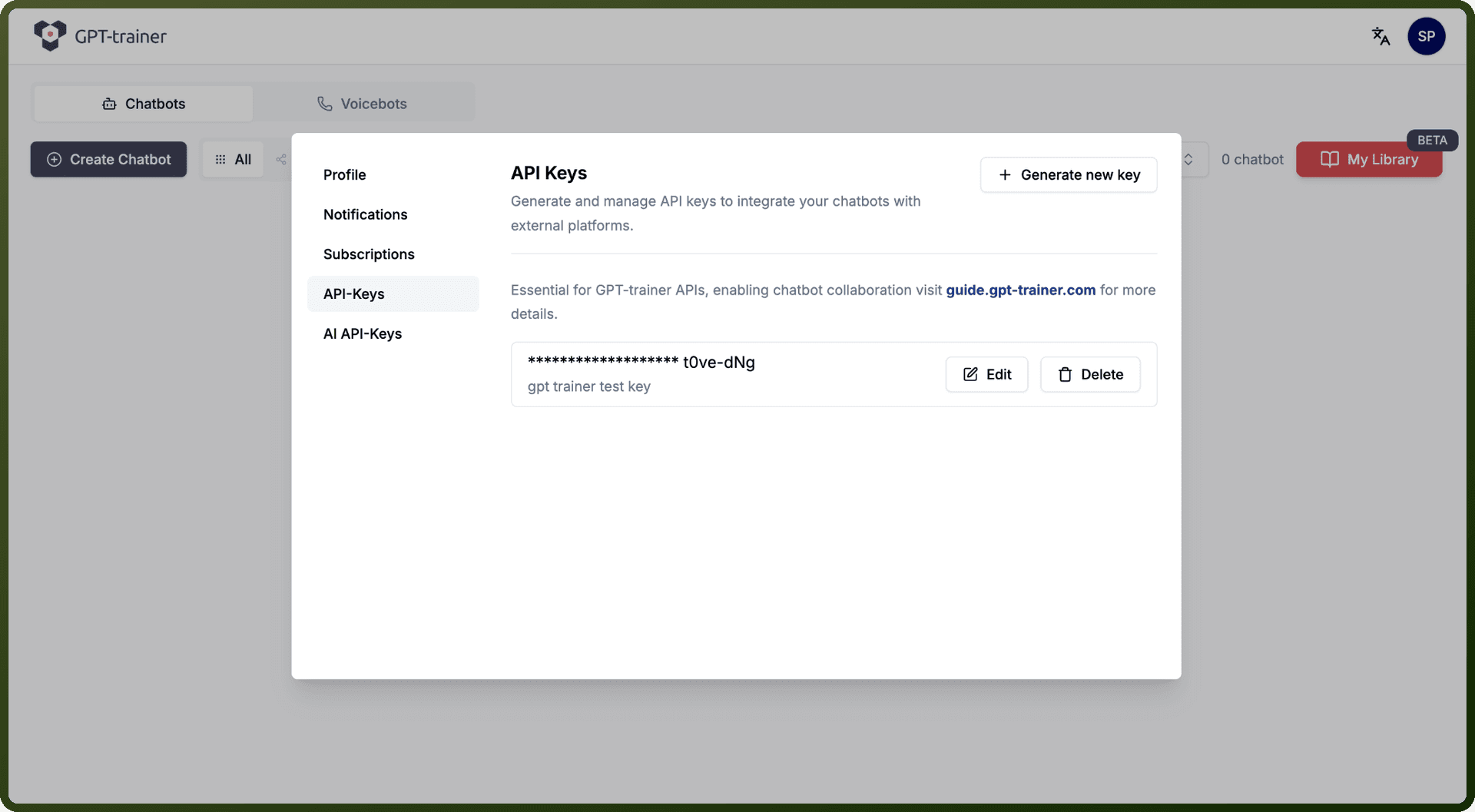Select the All filter button
Screen dimensions: 1475x812
pos(233,159)
